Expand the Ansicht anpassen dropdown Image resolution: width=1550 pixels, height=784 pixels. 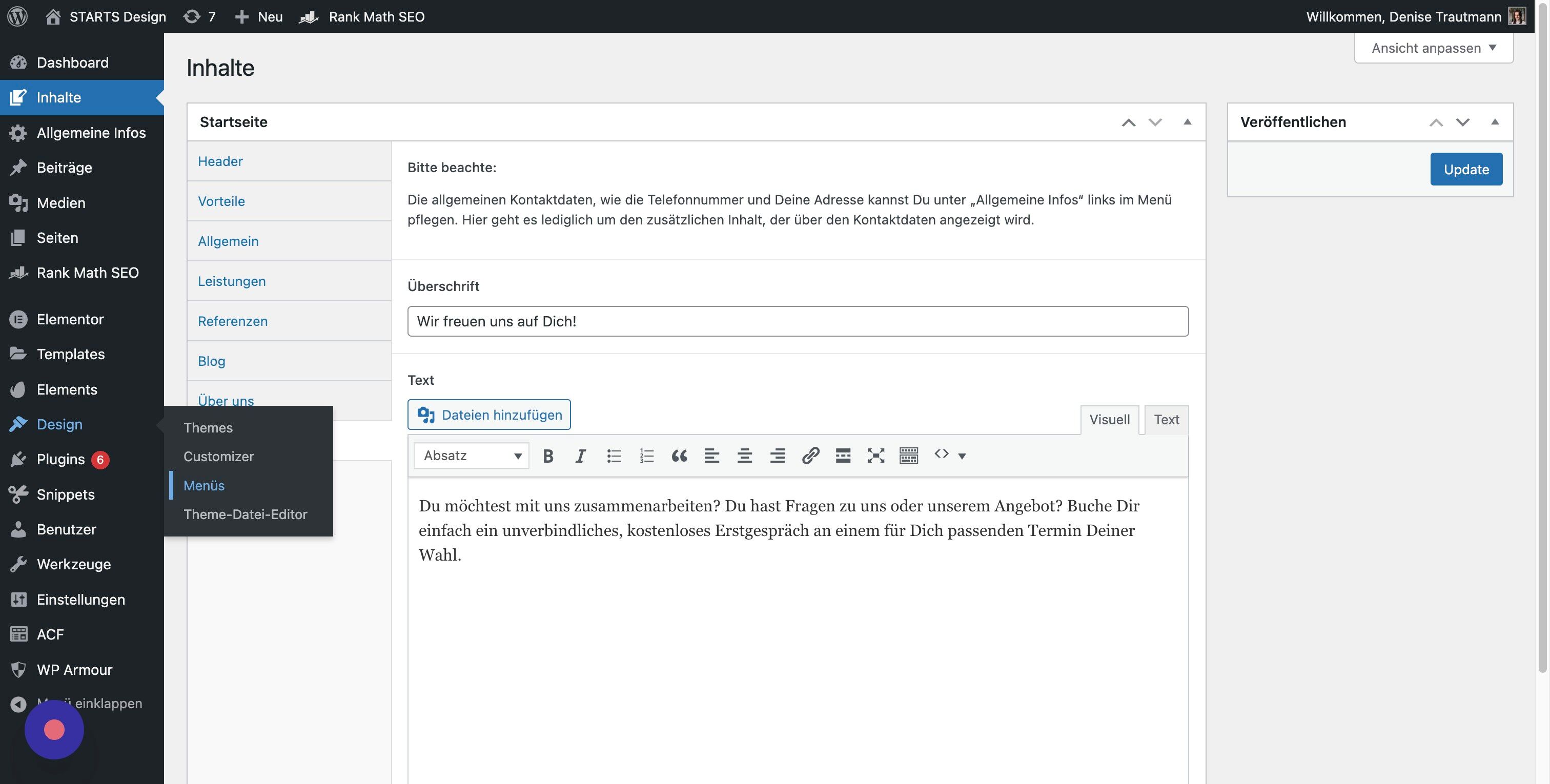(x=1434, y=48)
